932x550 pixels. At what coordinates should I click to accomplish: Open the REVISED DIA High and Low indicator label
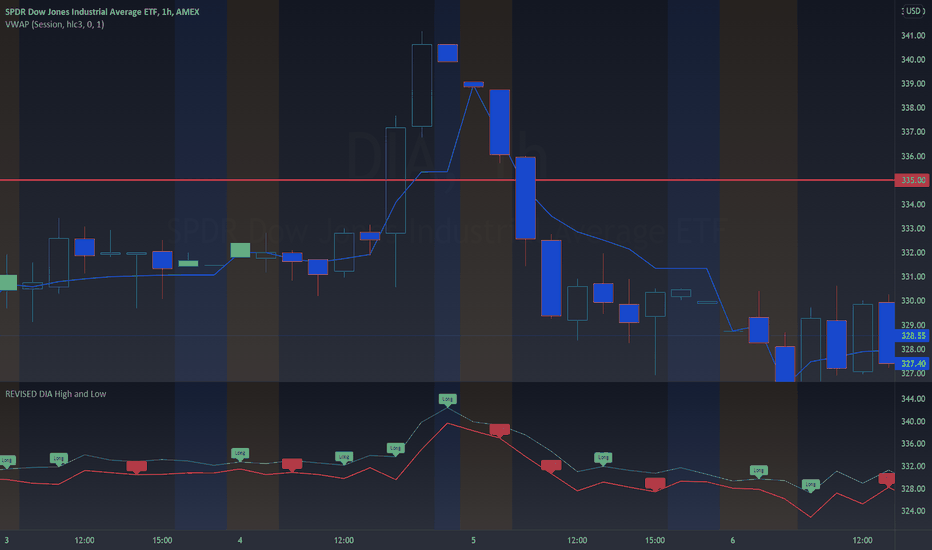(56, 394)
